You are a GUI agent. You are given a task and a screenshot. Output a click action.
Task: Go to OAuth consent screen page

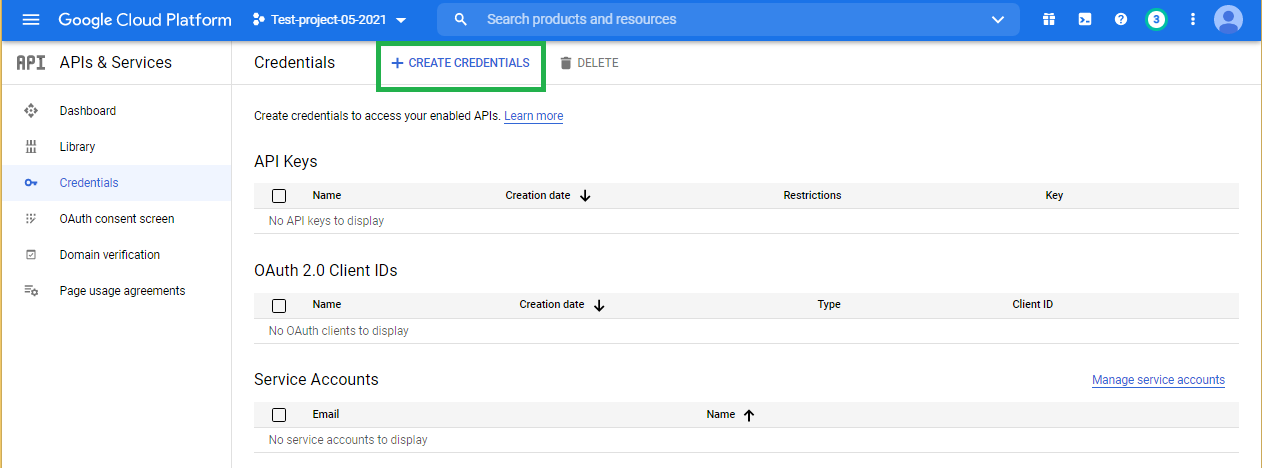tap(116, 219)
